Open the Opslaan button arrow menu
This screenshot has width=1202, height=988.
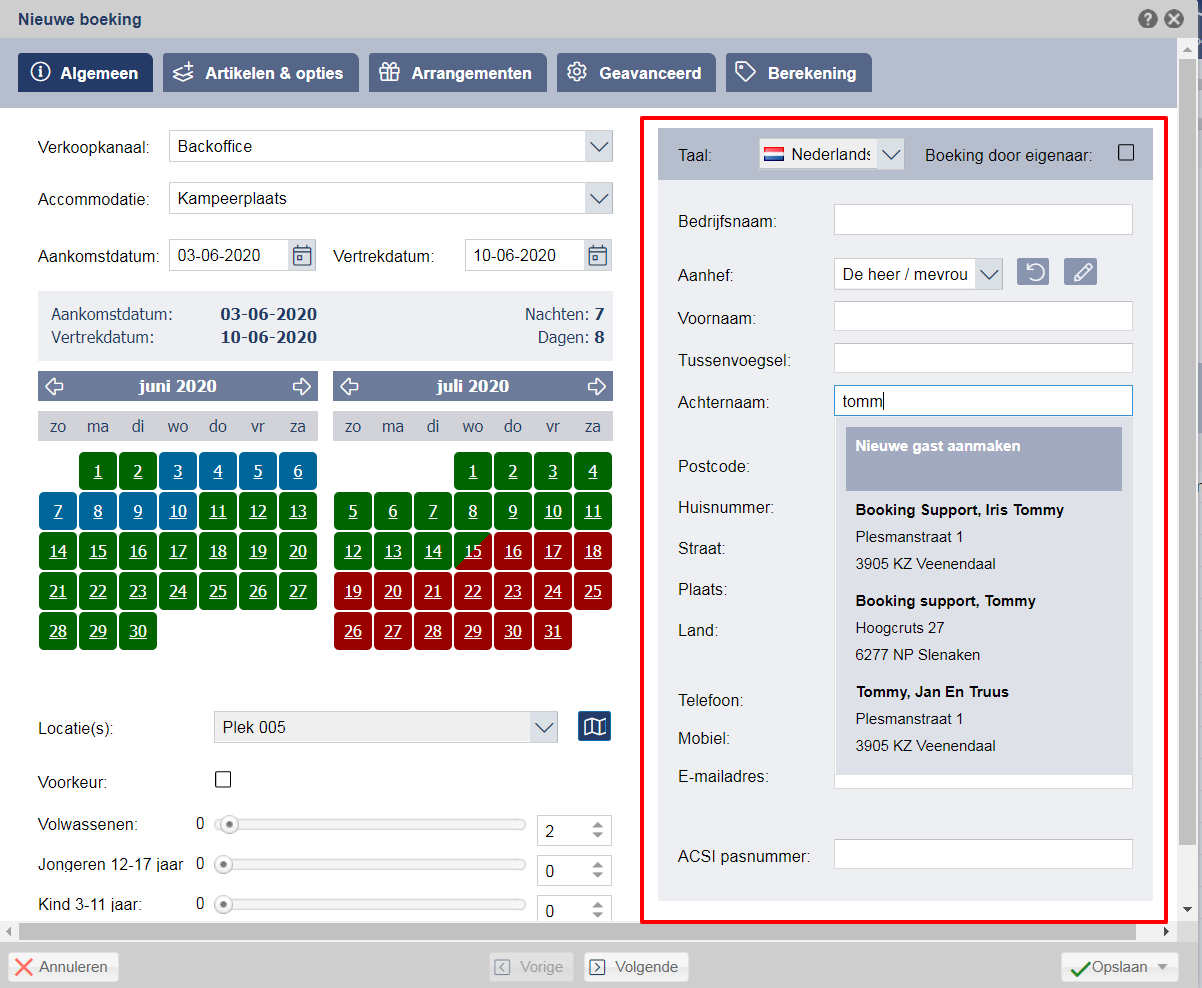(x=1162, y=967)
